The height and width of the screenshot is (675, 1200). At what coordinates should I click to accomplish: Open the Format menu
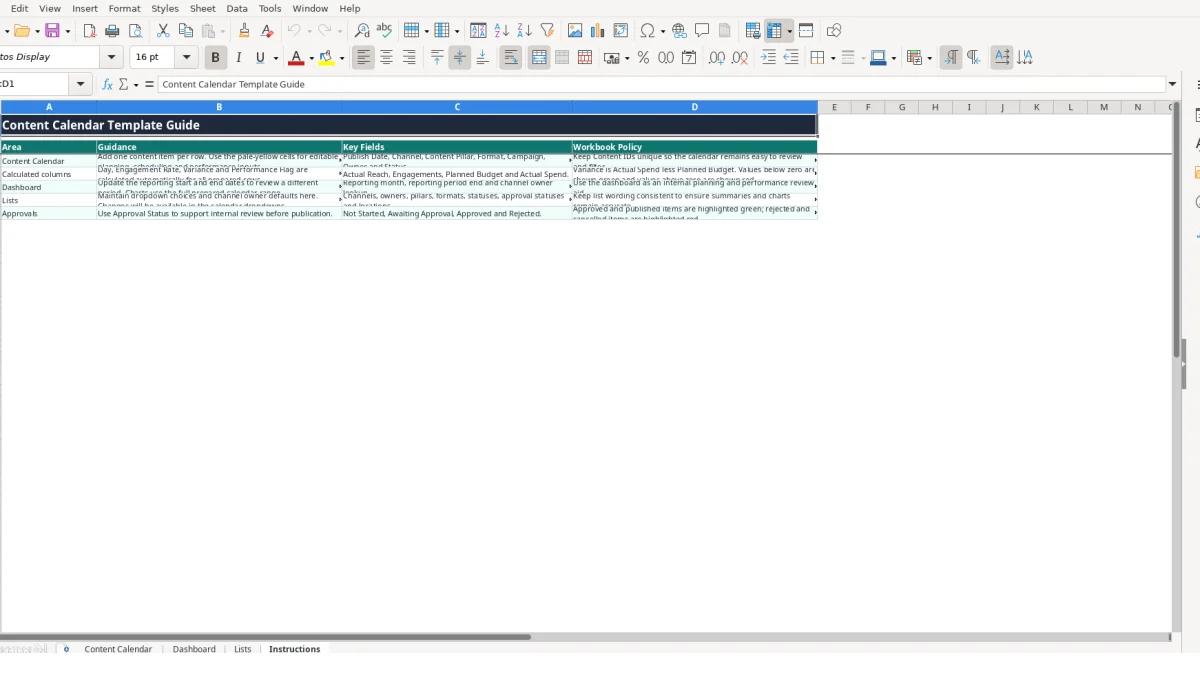pos(125,8)
